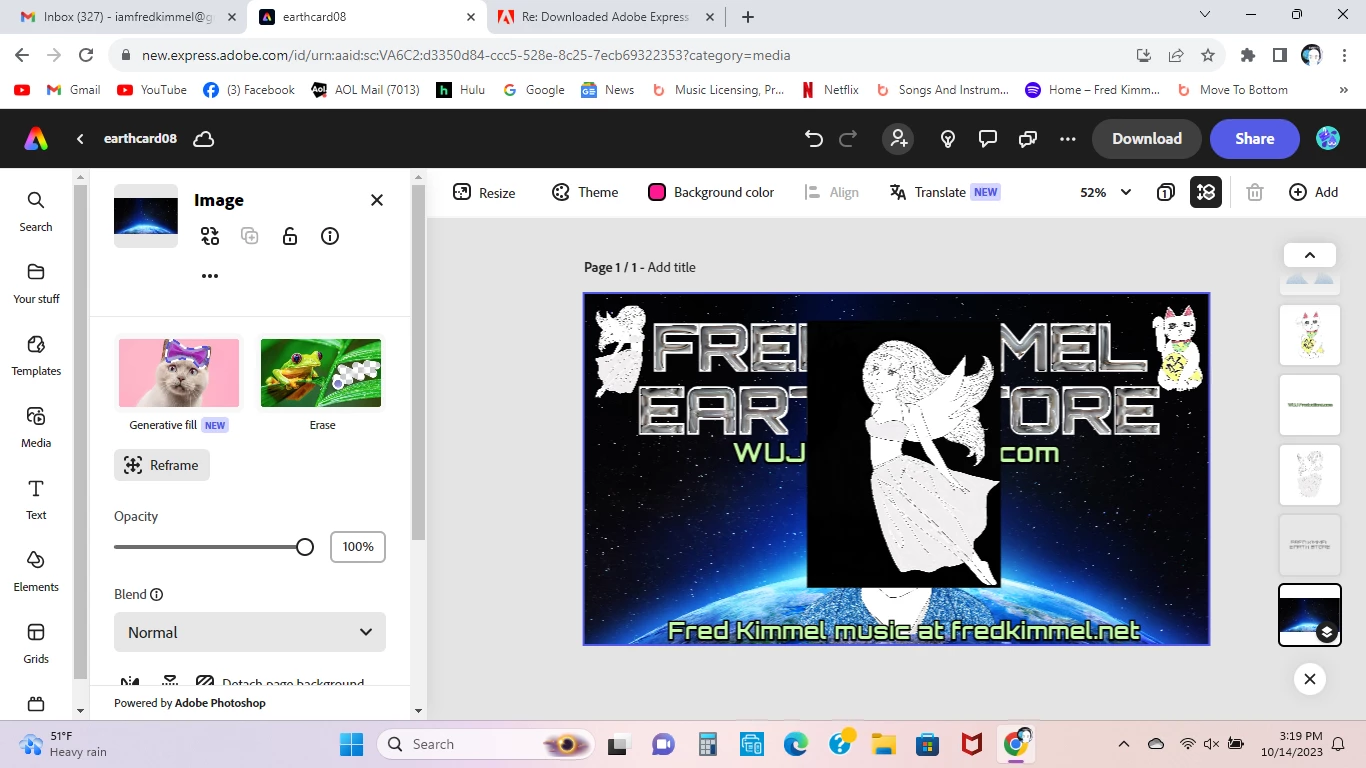Toggle the layers stack panel button
This screenshot has width=1366, height=768.
click(1206, 192)
